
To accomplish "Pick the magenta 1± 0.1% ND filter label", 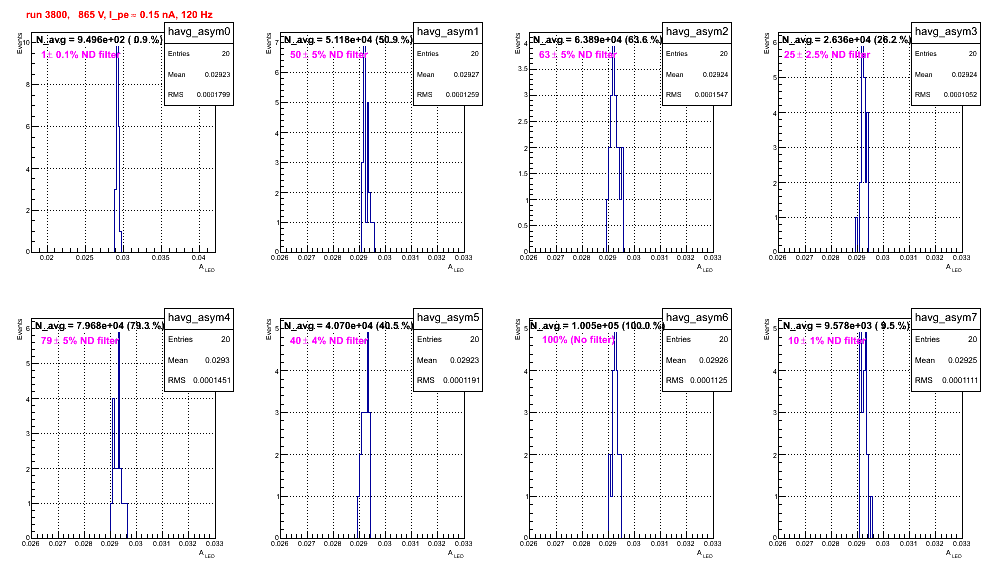I will tap(80, 55).
